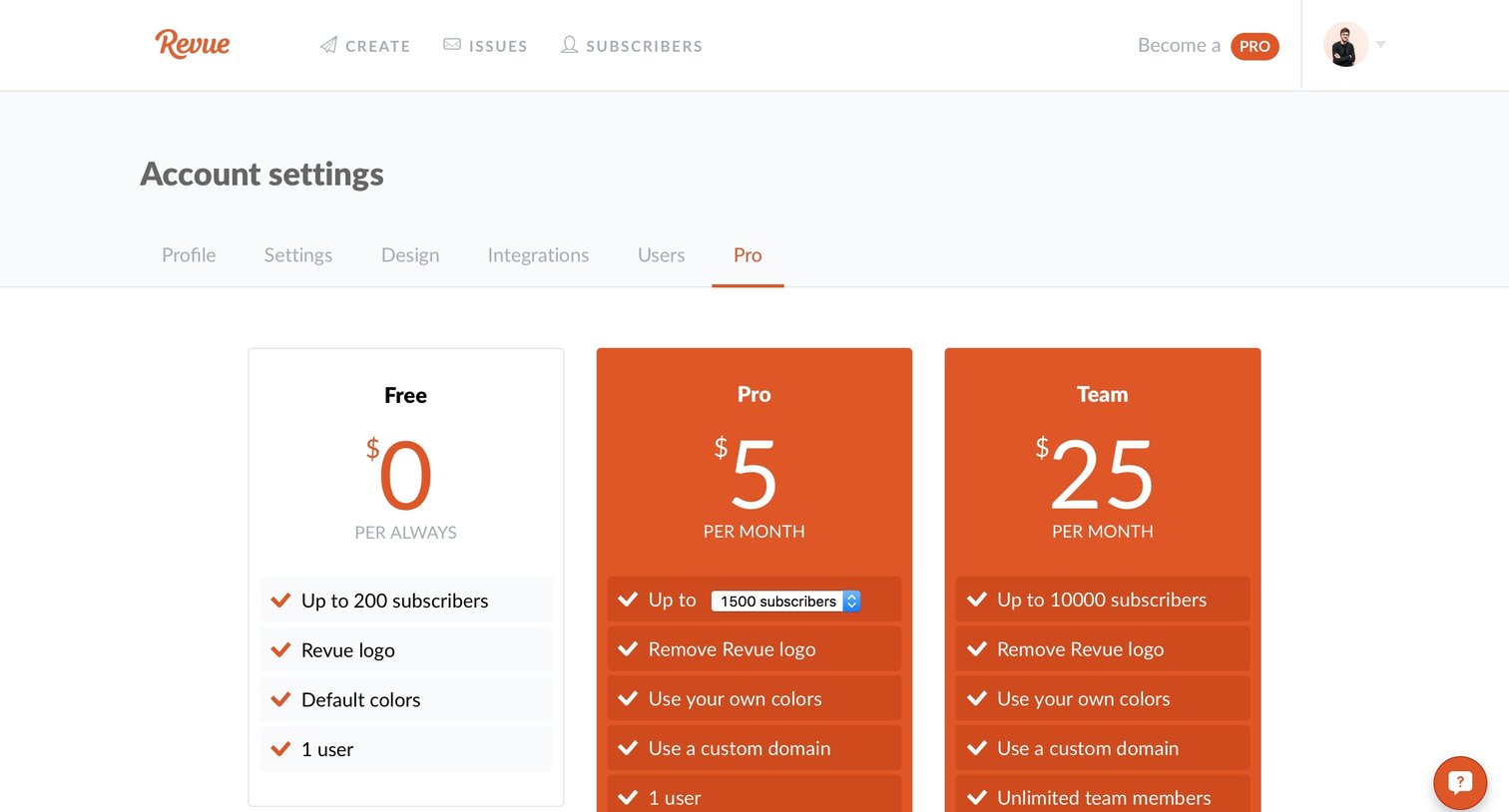
Task: Click checkmark beside Unlimited team members
Action: click(x=977, y=798)
